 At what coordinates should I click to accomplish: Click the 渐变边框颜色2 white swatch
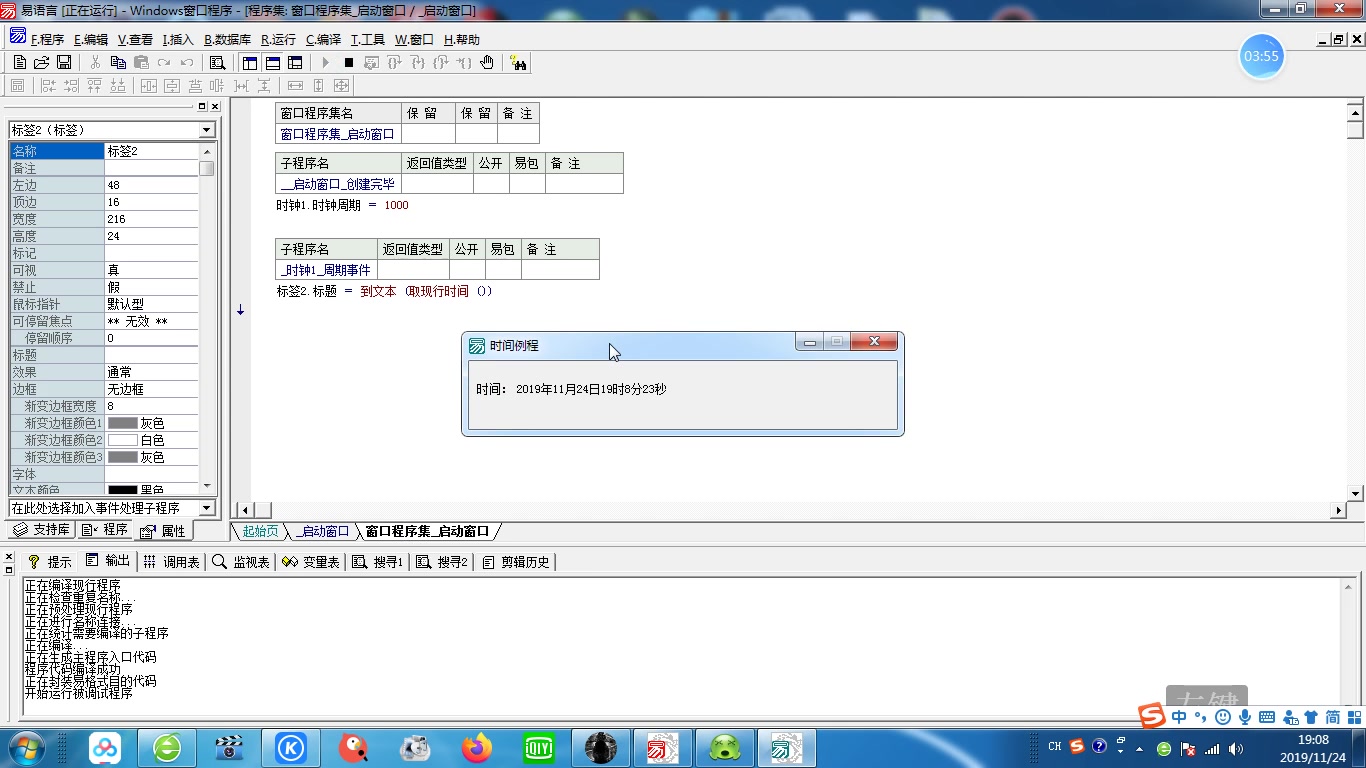click(122, 440)
